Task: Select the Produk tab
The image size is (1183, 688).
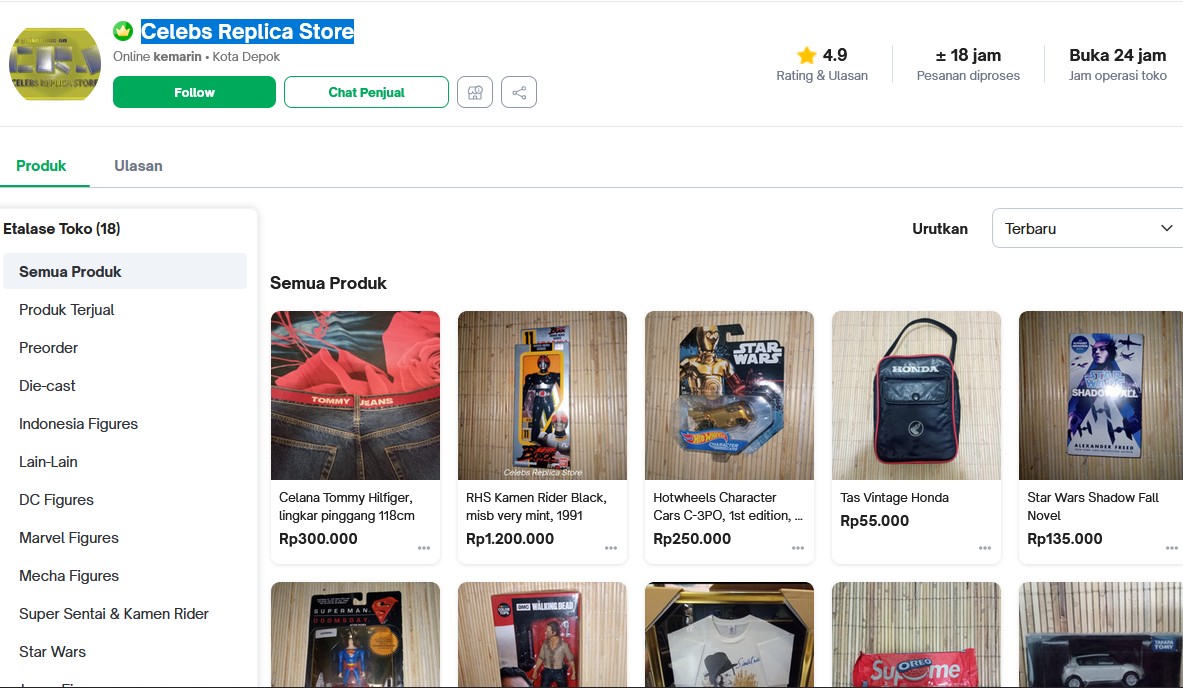Action: tap(41, 166)
